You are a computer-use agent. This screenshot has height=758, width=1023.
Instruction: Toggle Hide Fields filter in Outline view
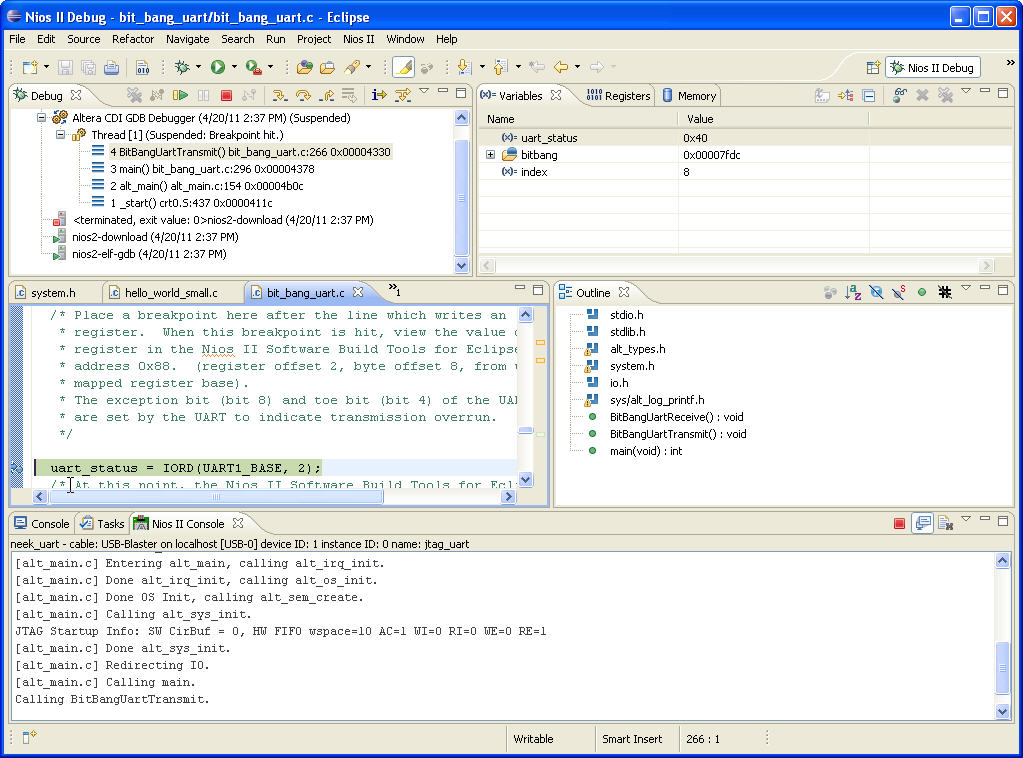pos(876,293)
